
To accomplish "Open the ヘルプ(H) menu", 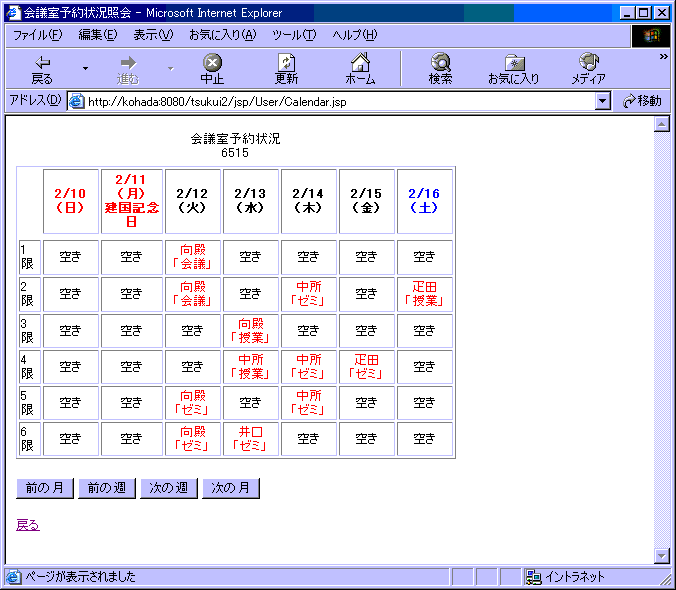I will pyautogui.click(x=355, y=35).
